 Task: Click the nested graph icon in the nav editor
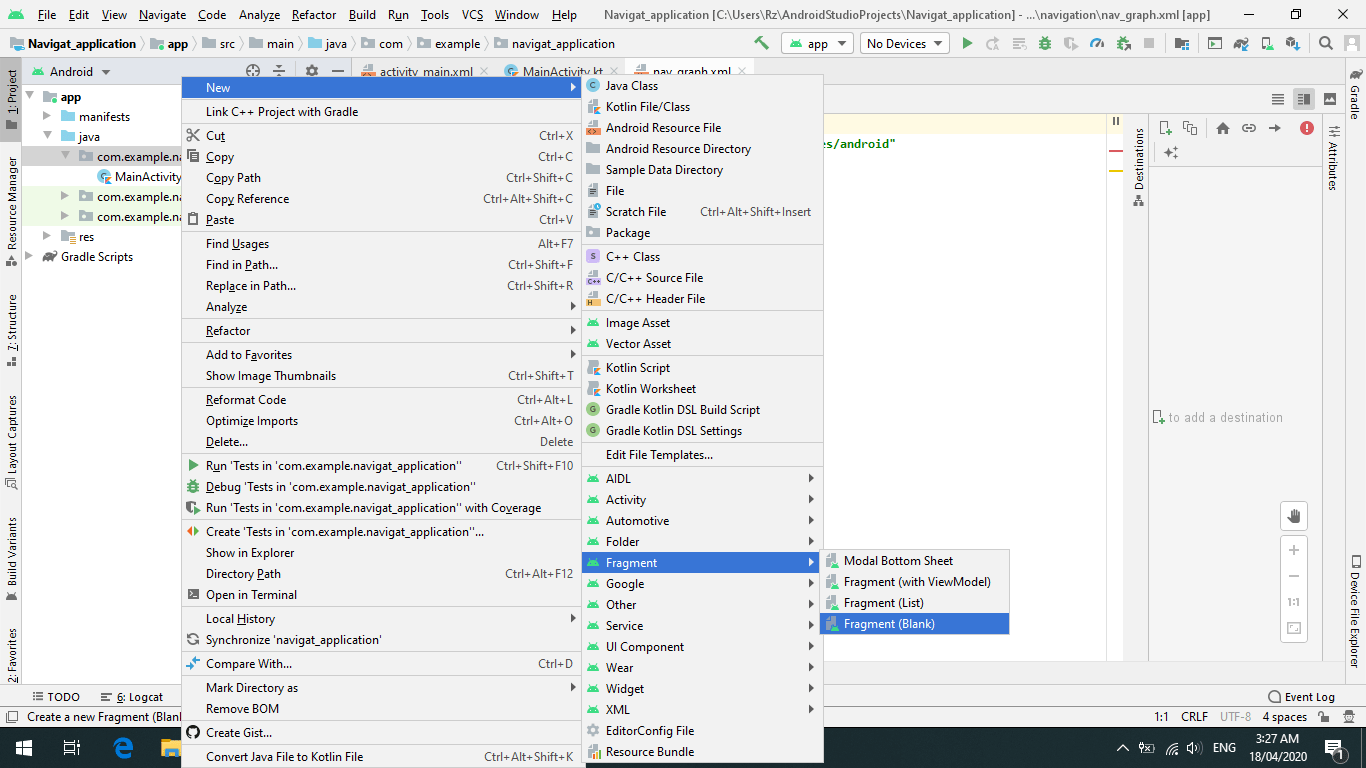[x=1190, y=128]
